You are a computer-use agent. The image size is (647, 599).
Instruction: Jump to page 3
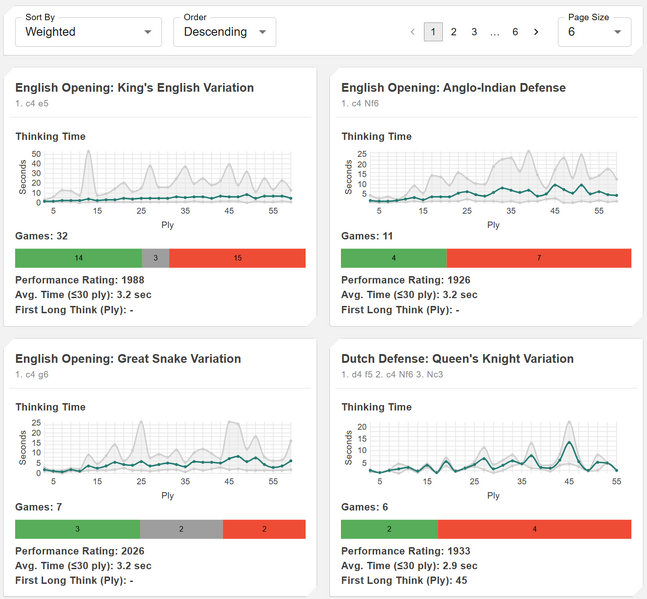tap(474, 32)
